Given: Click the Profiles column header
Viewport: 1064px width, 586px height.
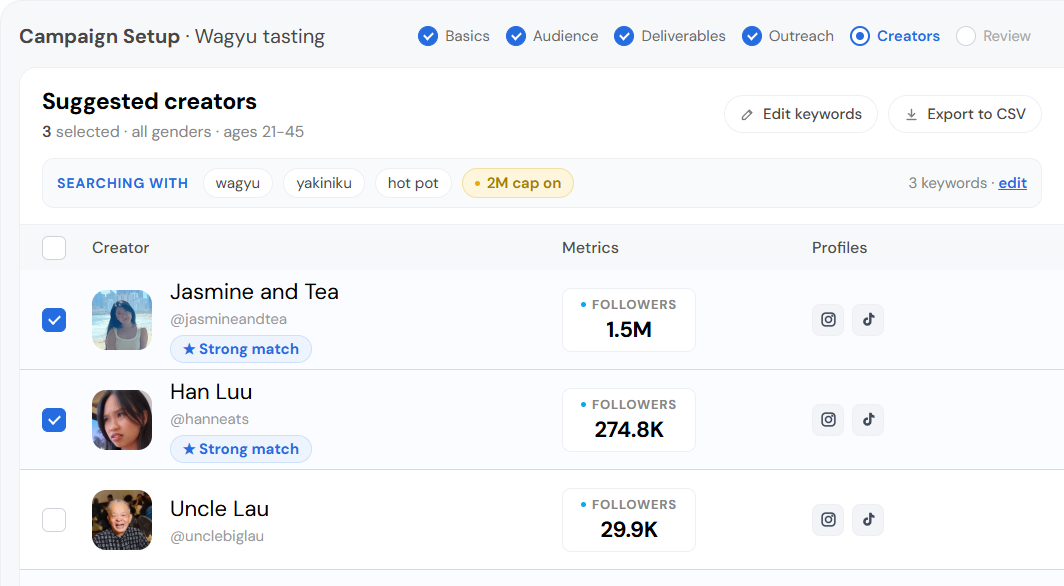Looking at the screenshot, I should (x=839, y=248).
